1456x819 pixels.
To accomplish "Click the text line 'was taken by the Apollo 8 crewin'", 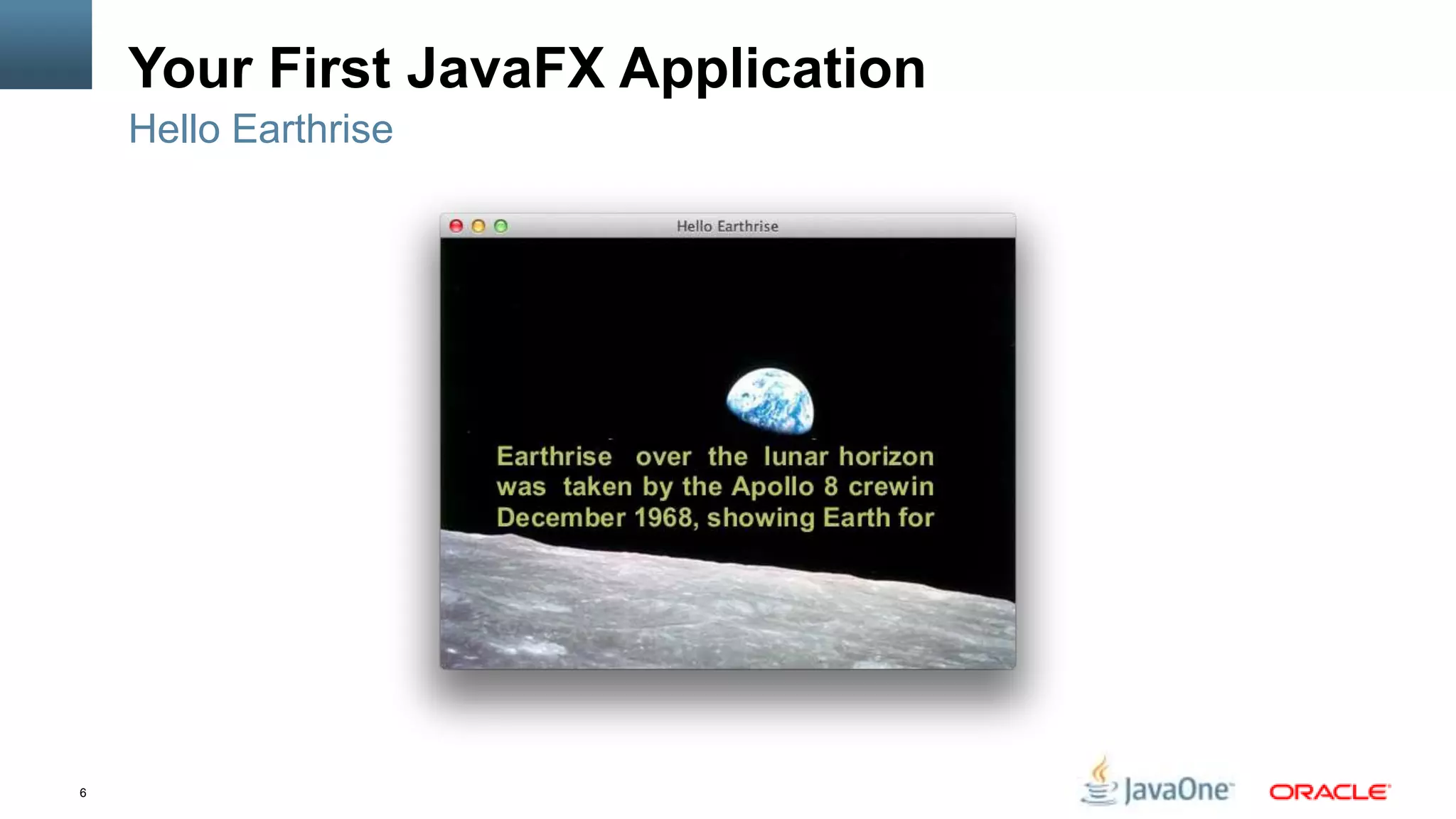I will pyautogui.click(x=715, y=487).
